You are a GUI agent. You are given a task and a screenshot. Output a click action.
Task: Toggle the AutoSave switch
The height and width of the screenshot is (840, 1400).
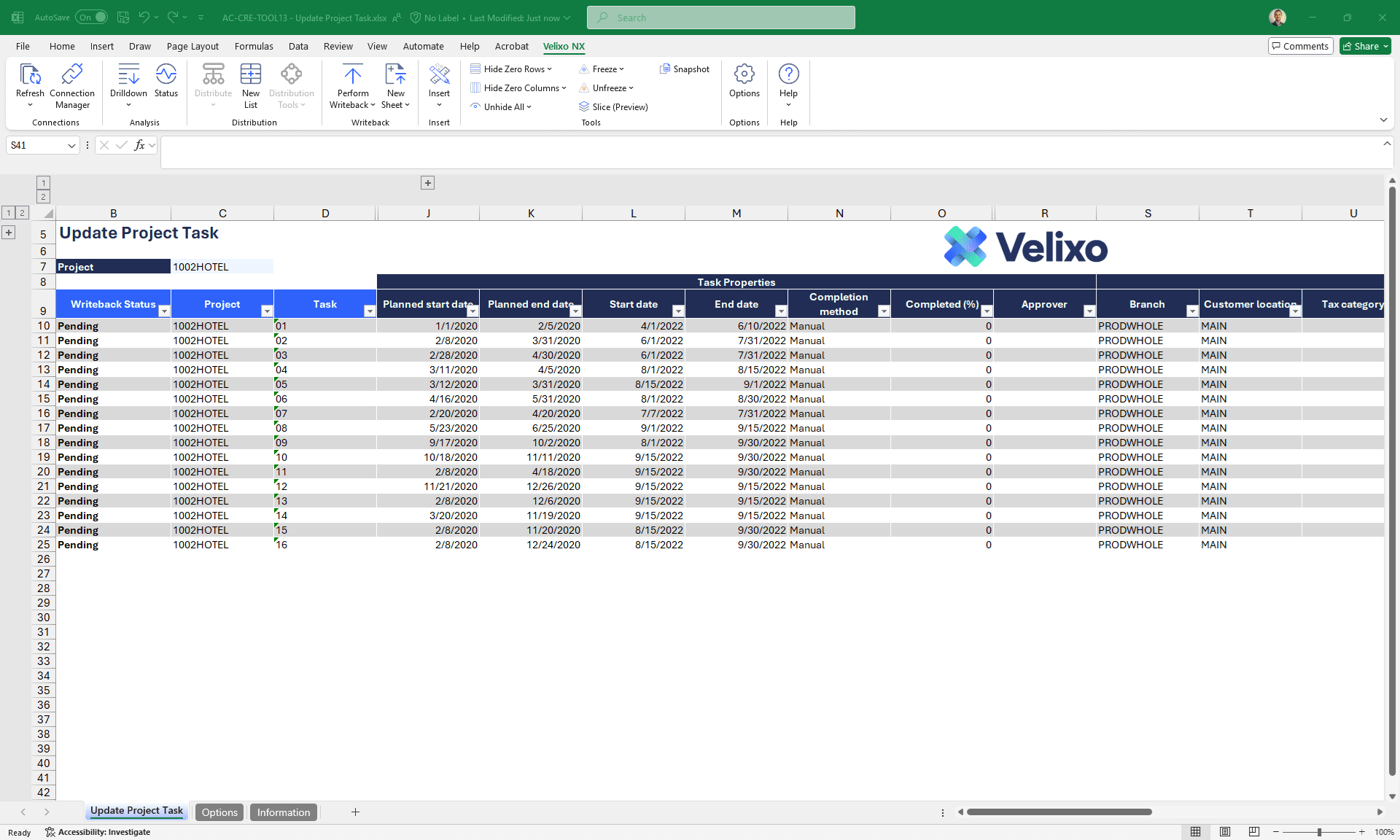tap(91, 17)
